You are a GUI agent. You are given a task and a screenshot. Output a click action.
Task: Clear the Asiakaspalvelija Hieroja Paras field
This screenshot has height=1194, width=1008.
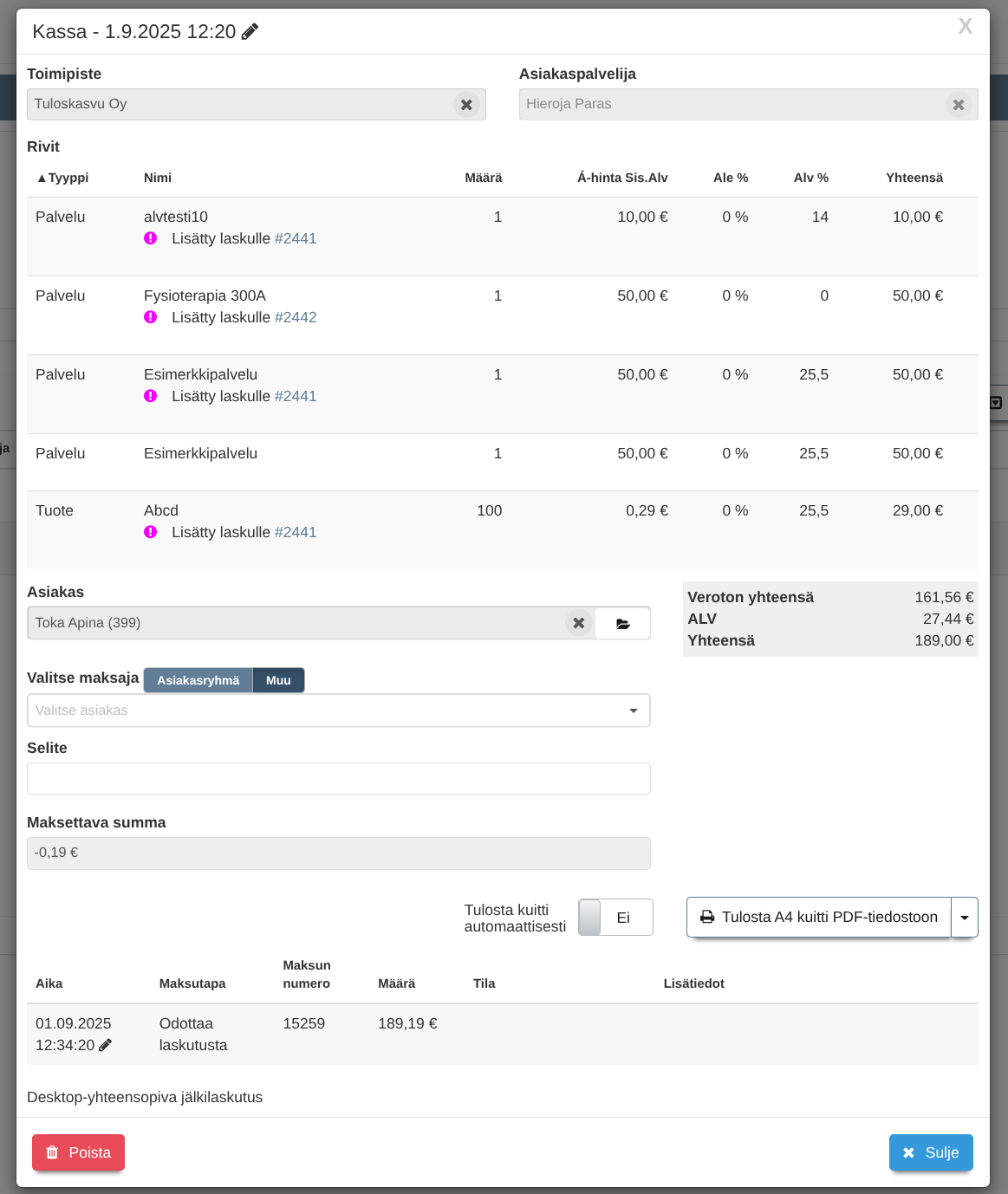pos(958,105)
